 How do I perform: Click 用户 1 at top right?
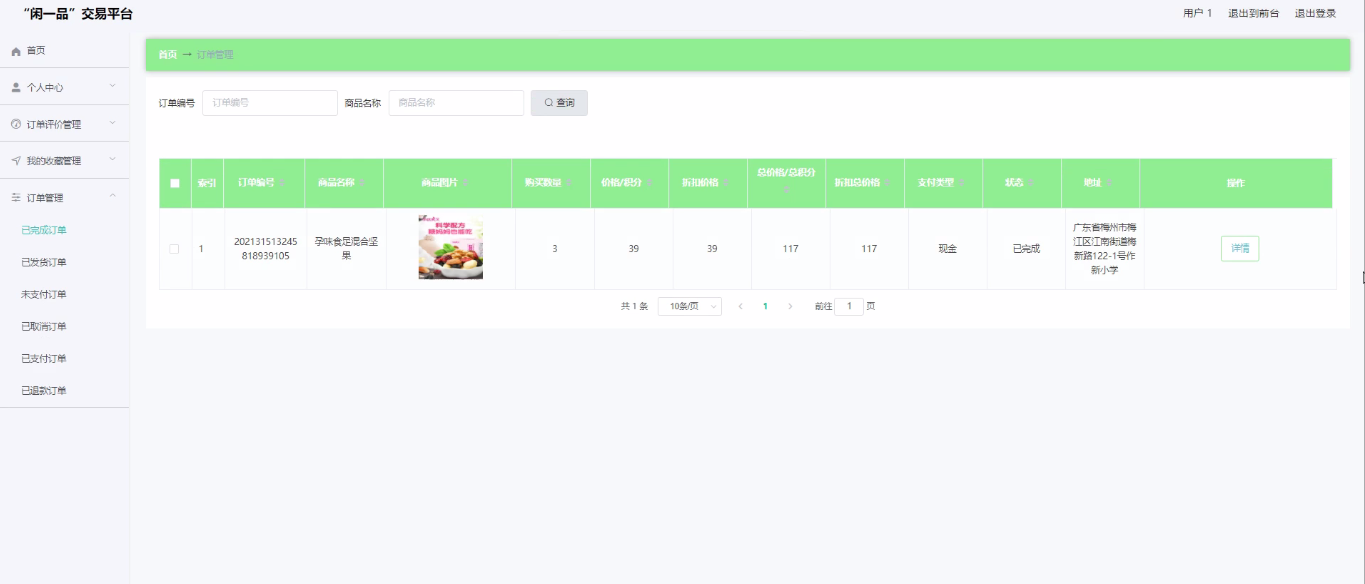1197,13
